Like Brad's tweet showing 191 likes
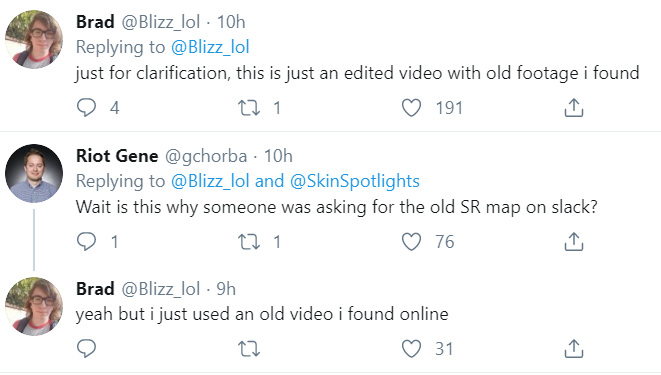The height and width of the screenshot is (375, 661). [411, 108]
